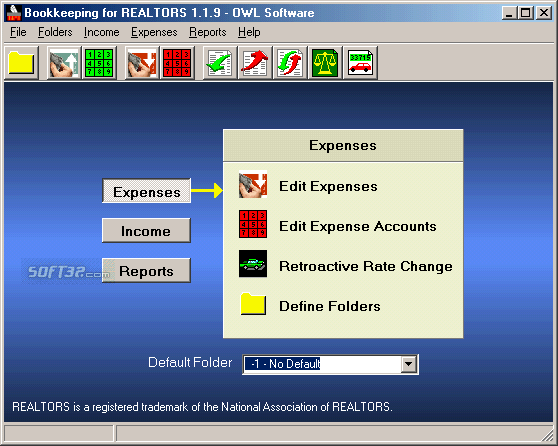The image size is (558, 446).
Task: Open the Expenses menu in the menu bar
Action: (154, 32)
